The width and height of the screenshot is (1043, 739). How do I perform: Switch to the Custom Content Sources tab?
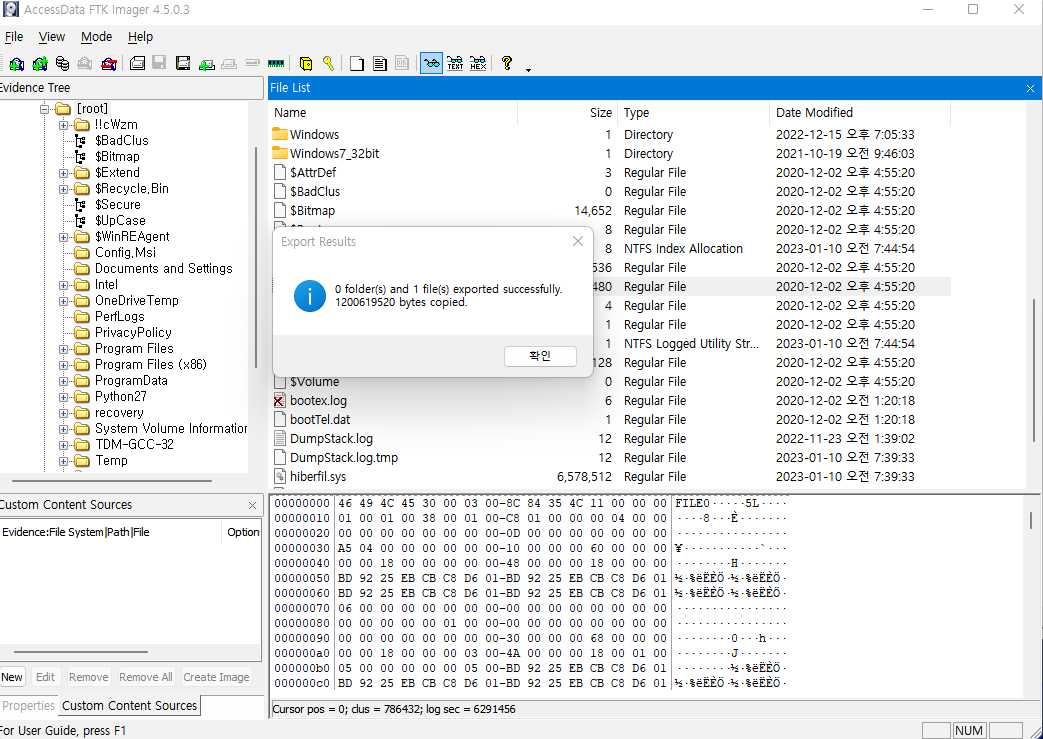click(130, 706)
